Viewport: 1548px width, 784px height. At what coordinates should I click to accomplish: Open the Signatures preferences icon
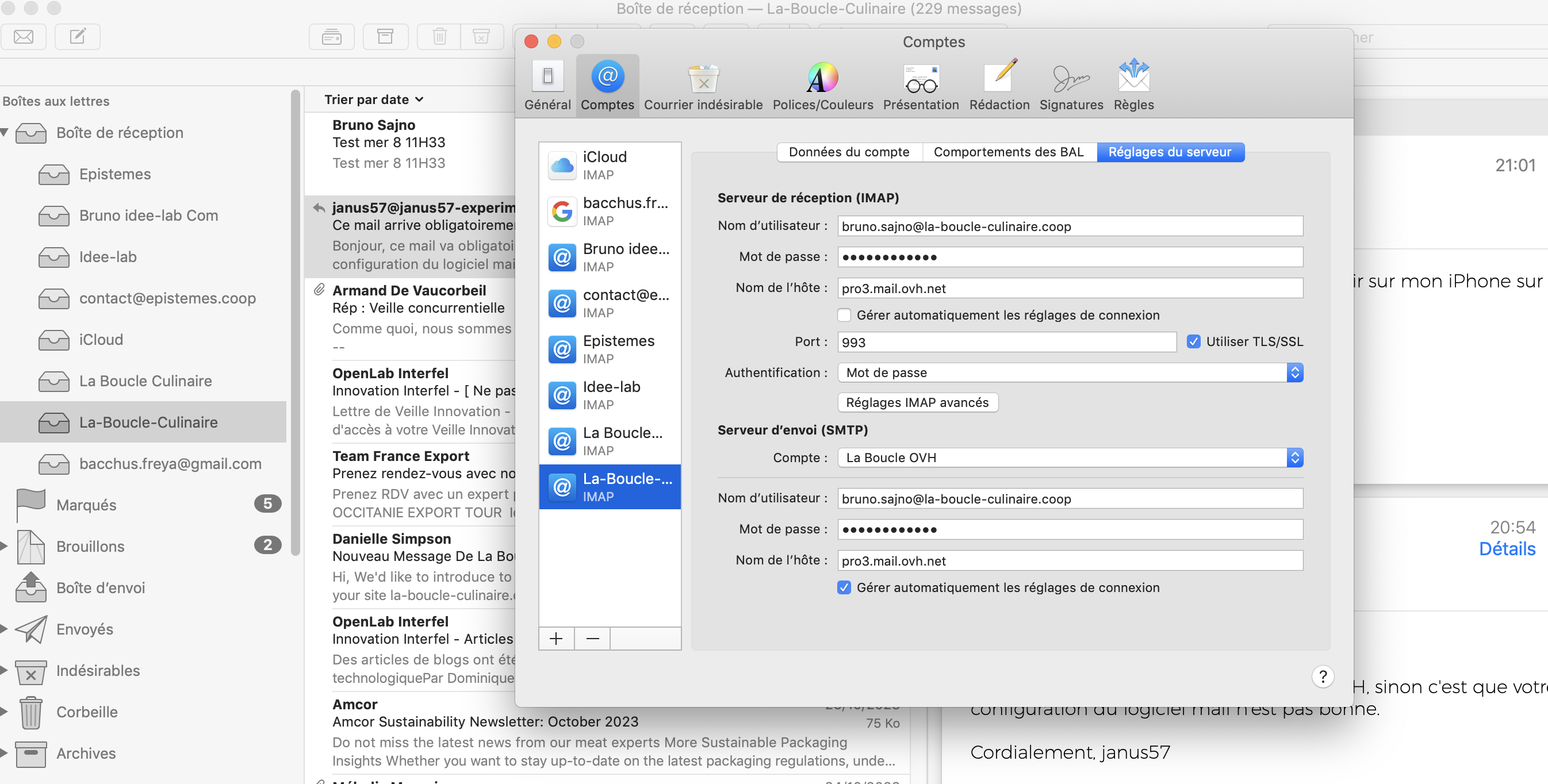click(1071, 86)
